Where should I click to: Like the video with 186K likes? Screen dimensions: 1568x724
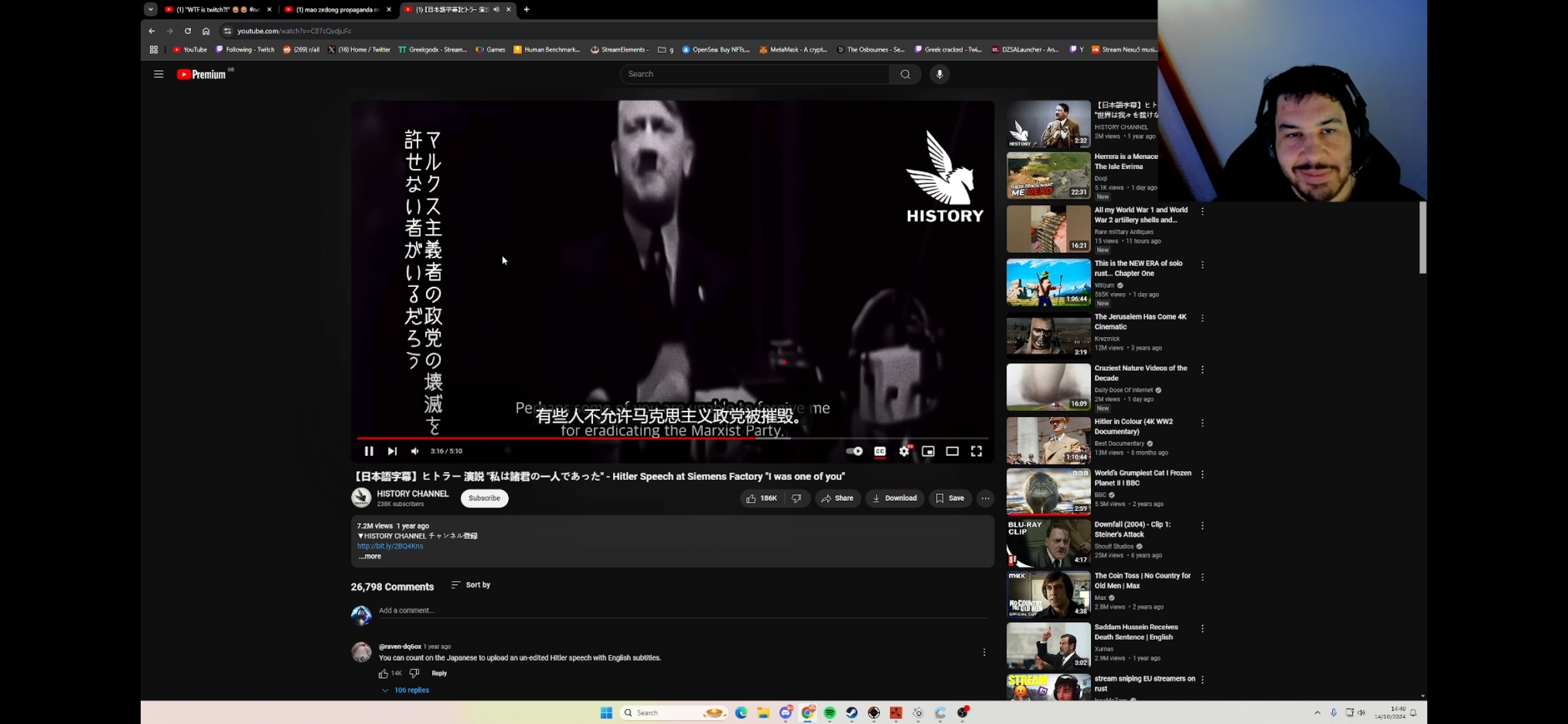click(762, 498)
